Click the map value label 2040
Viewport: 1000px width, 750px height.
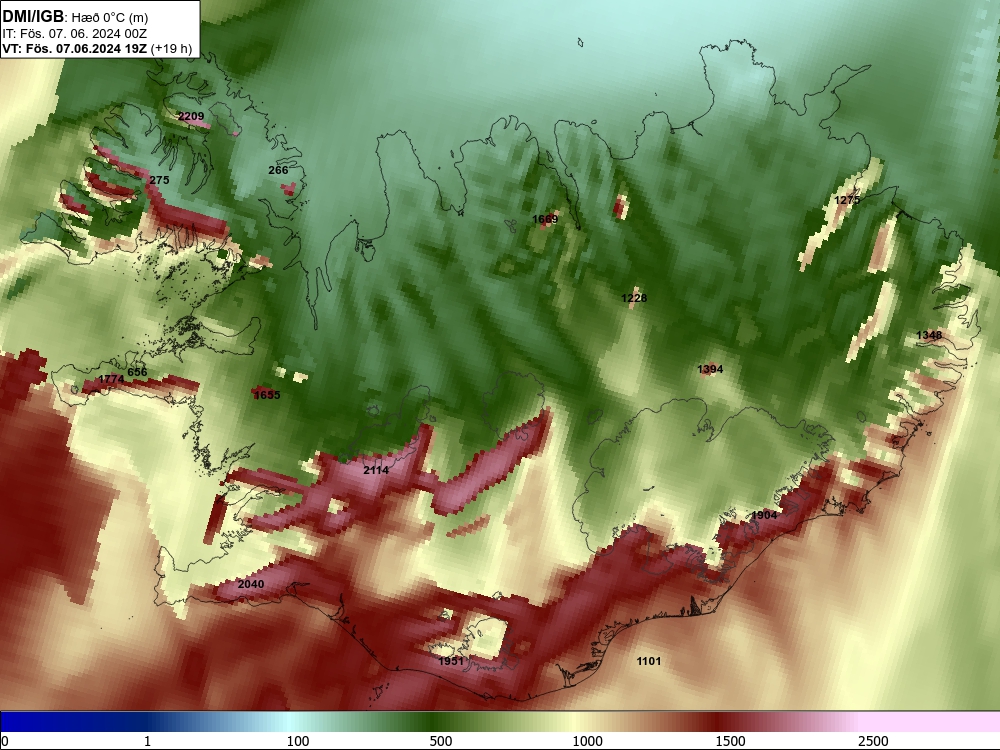pyautogui.click(x=251, y=584)
